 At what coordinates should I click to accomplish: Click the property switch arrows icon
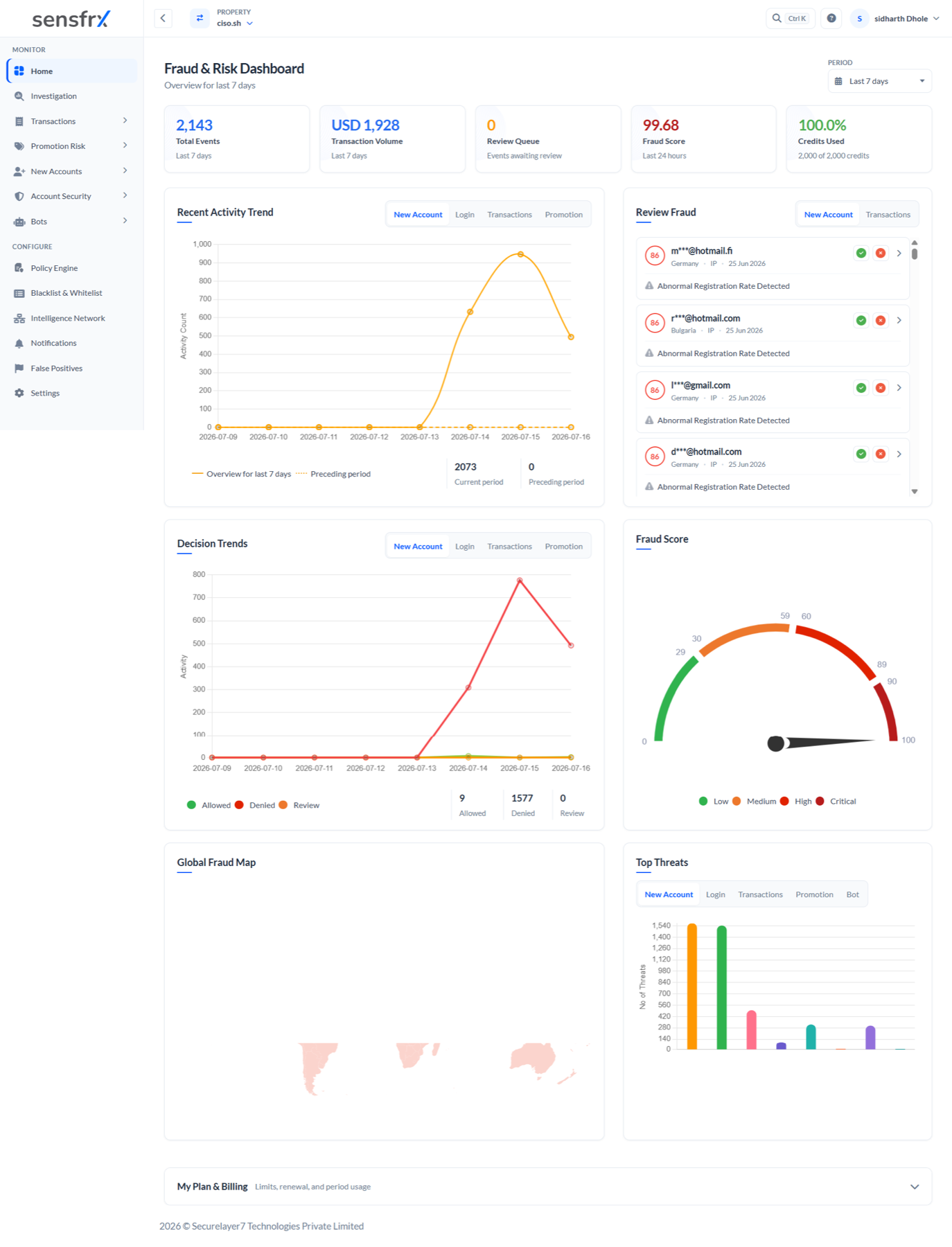tap(200, 18)
